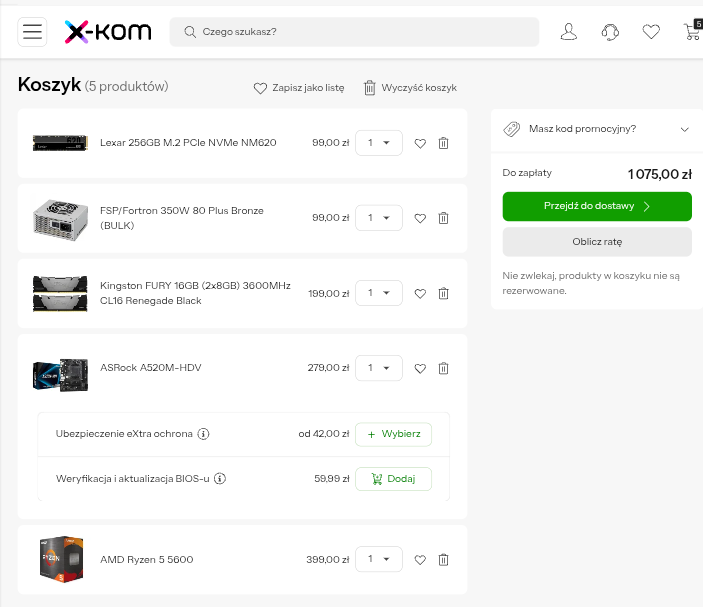
Task: Click the Oblicz ratę button
Action: [x=596, y=242]
